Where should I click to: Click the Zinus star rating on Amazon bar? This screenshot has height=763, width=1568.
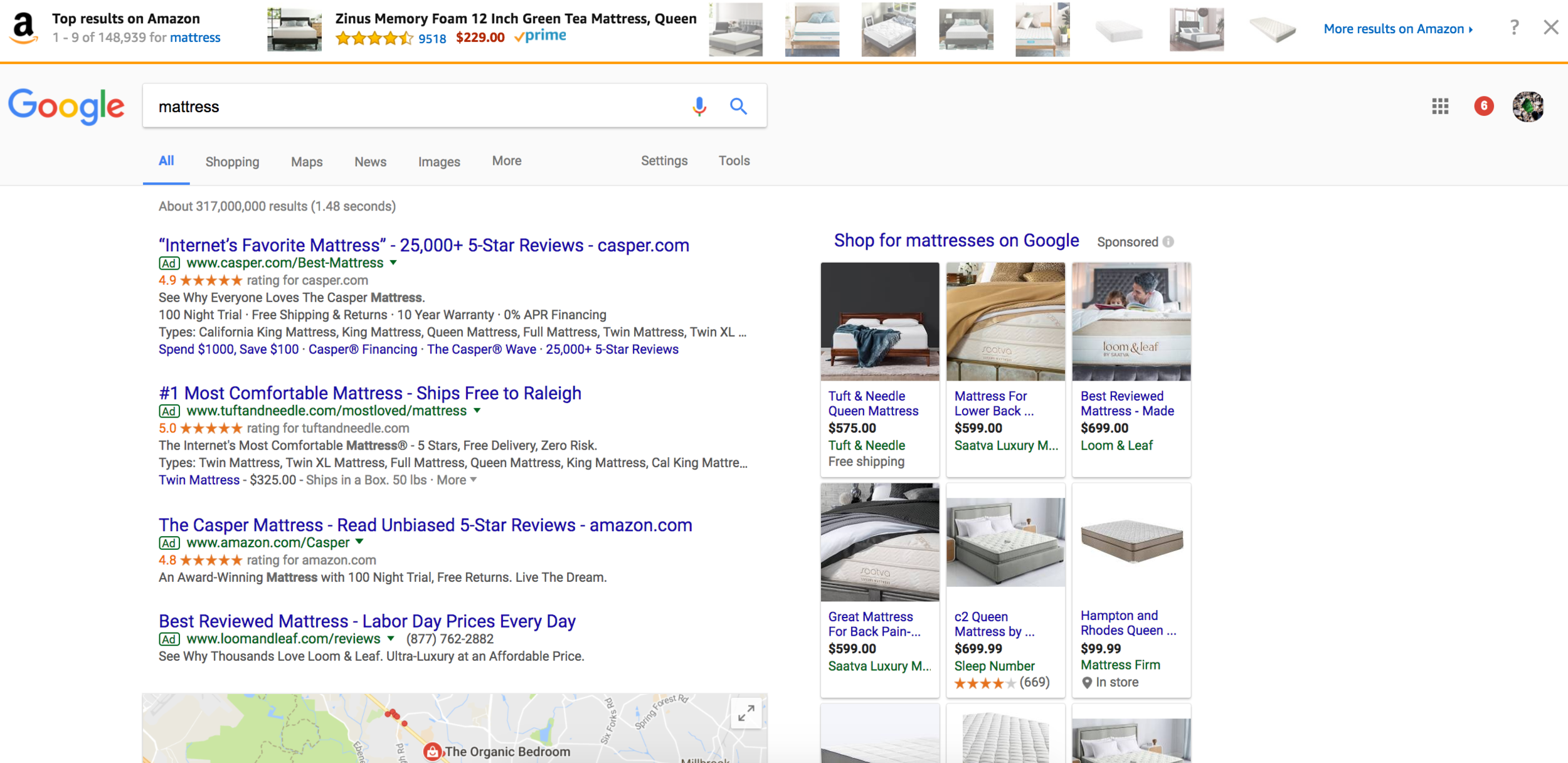click(374, 38)
